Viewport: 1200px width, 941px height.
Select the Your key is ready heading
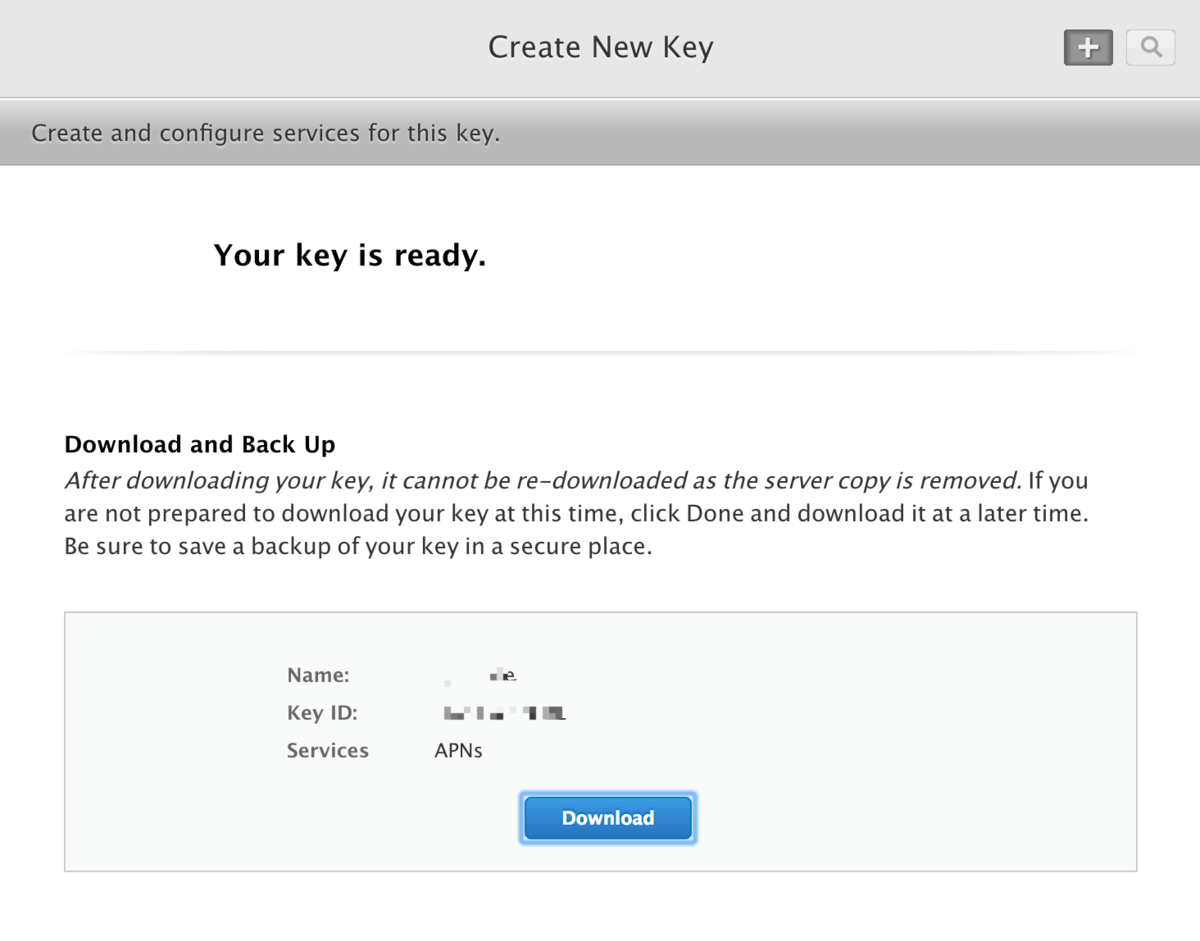click(x=349, y=255)
